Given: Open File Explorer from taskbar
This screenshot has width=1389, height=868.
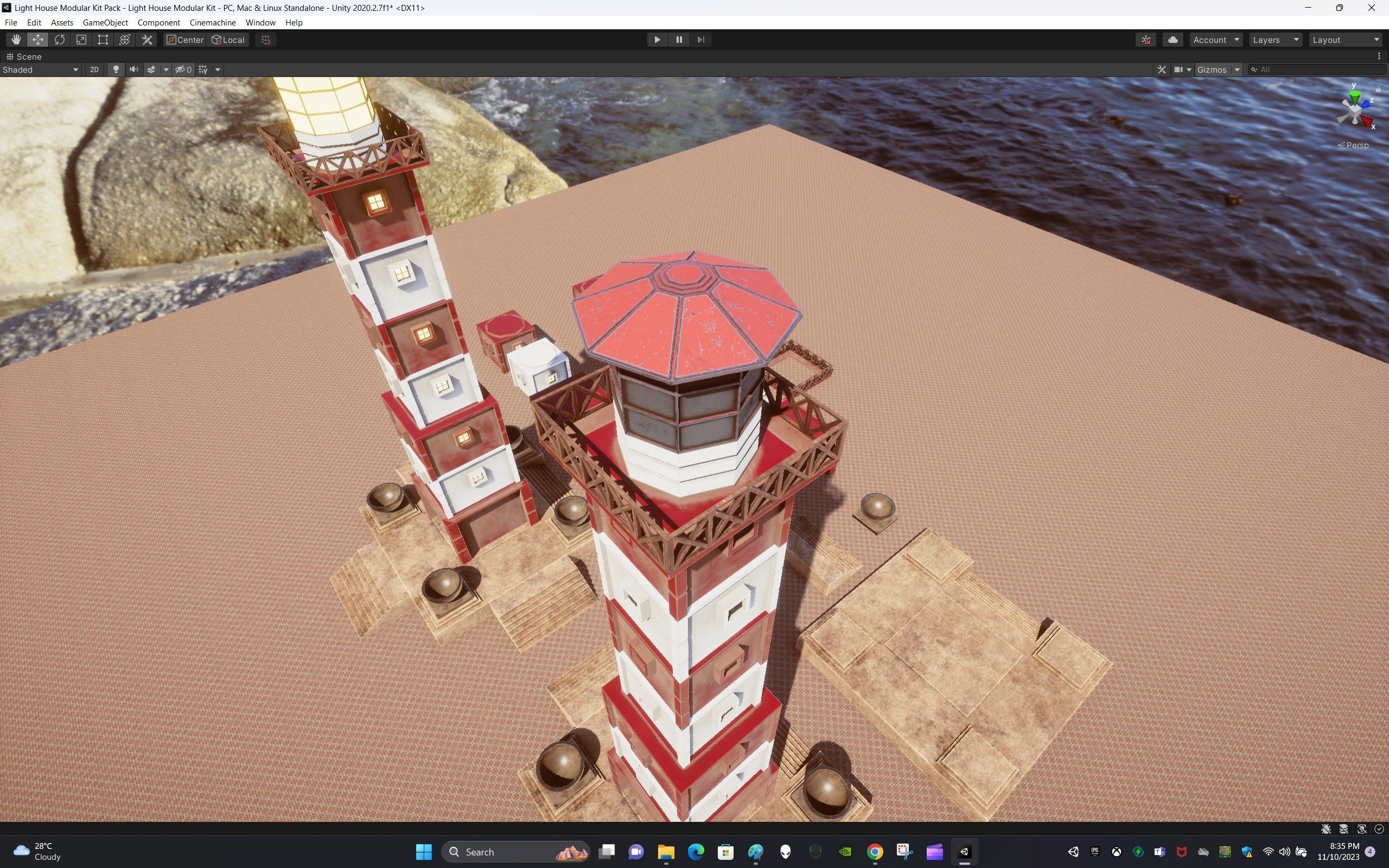Looking at the screenshot, I should coord(666,852).
